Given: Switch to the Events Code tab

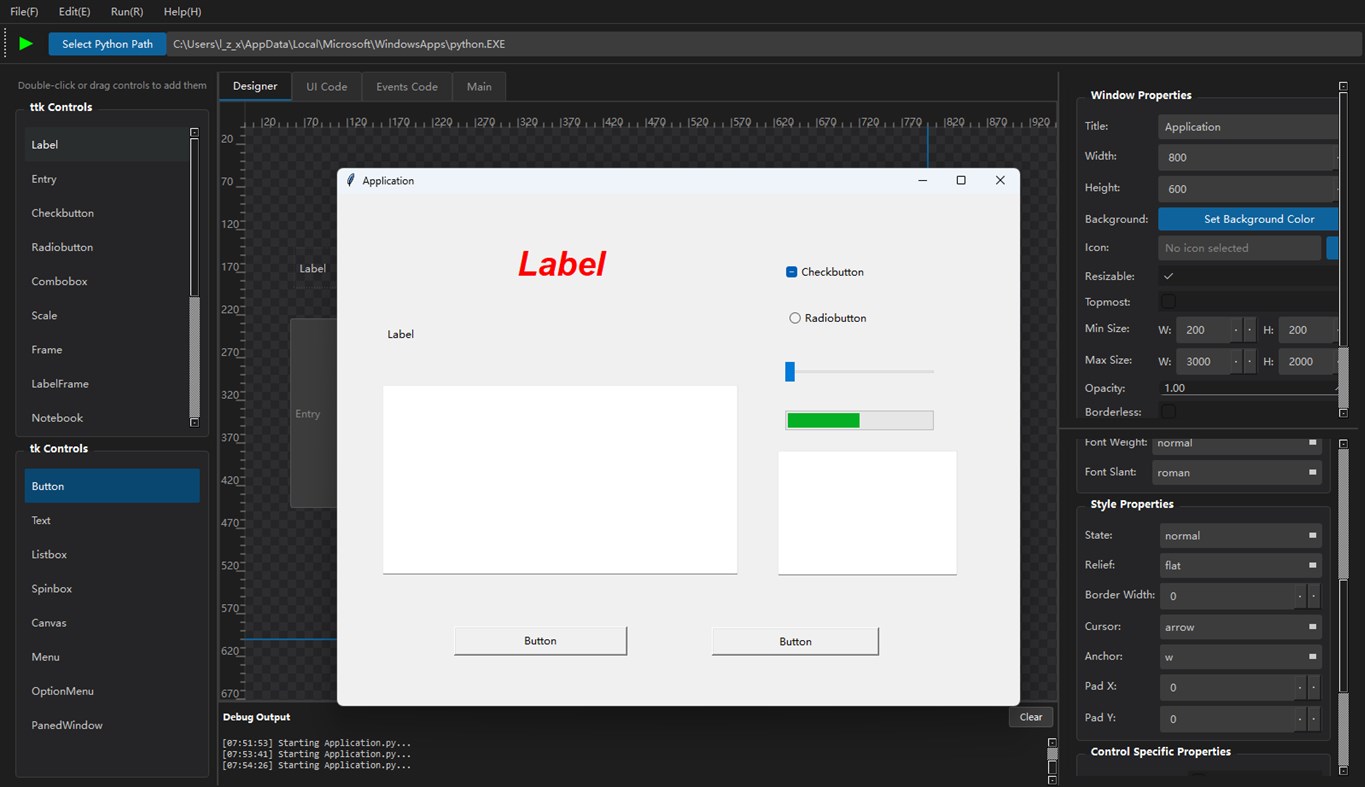Looking at the screenshot, I should coord(407,87).
